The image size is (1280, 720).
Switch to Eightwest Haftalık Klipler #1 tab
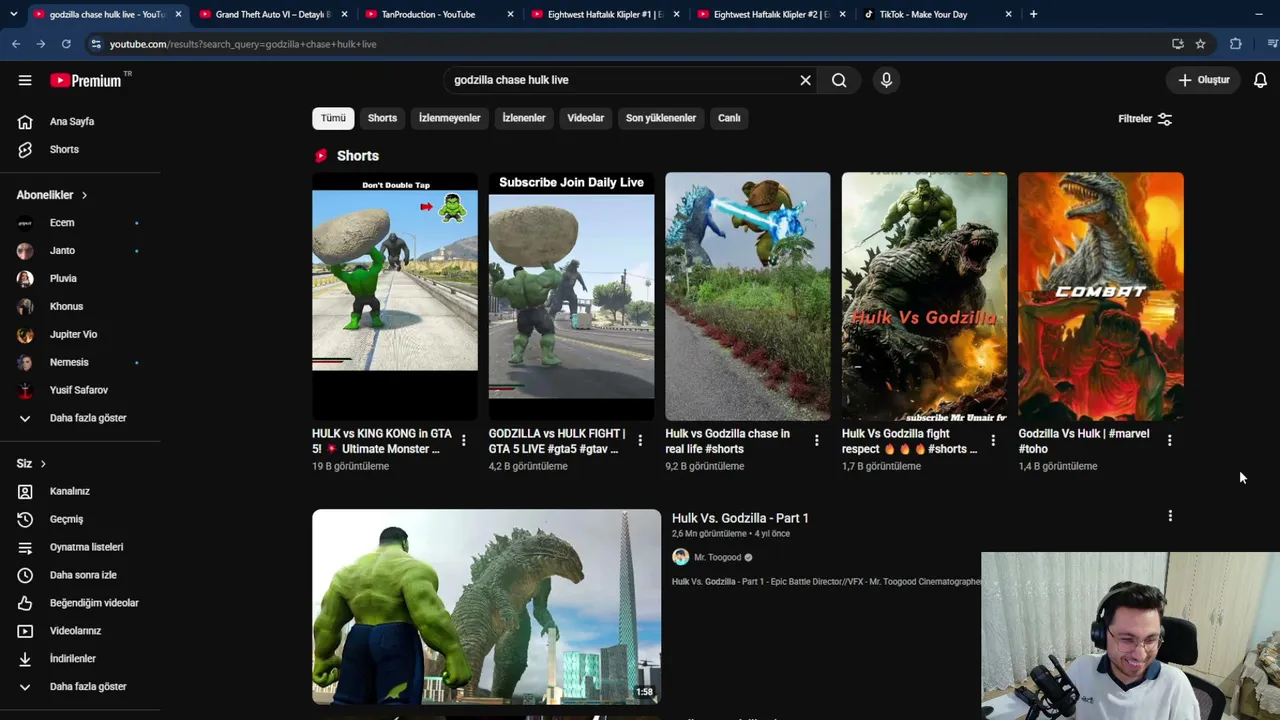(604, 14)
